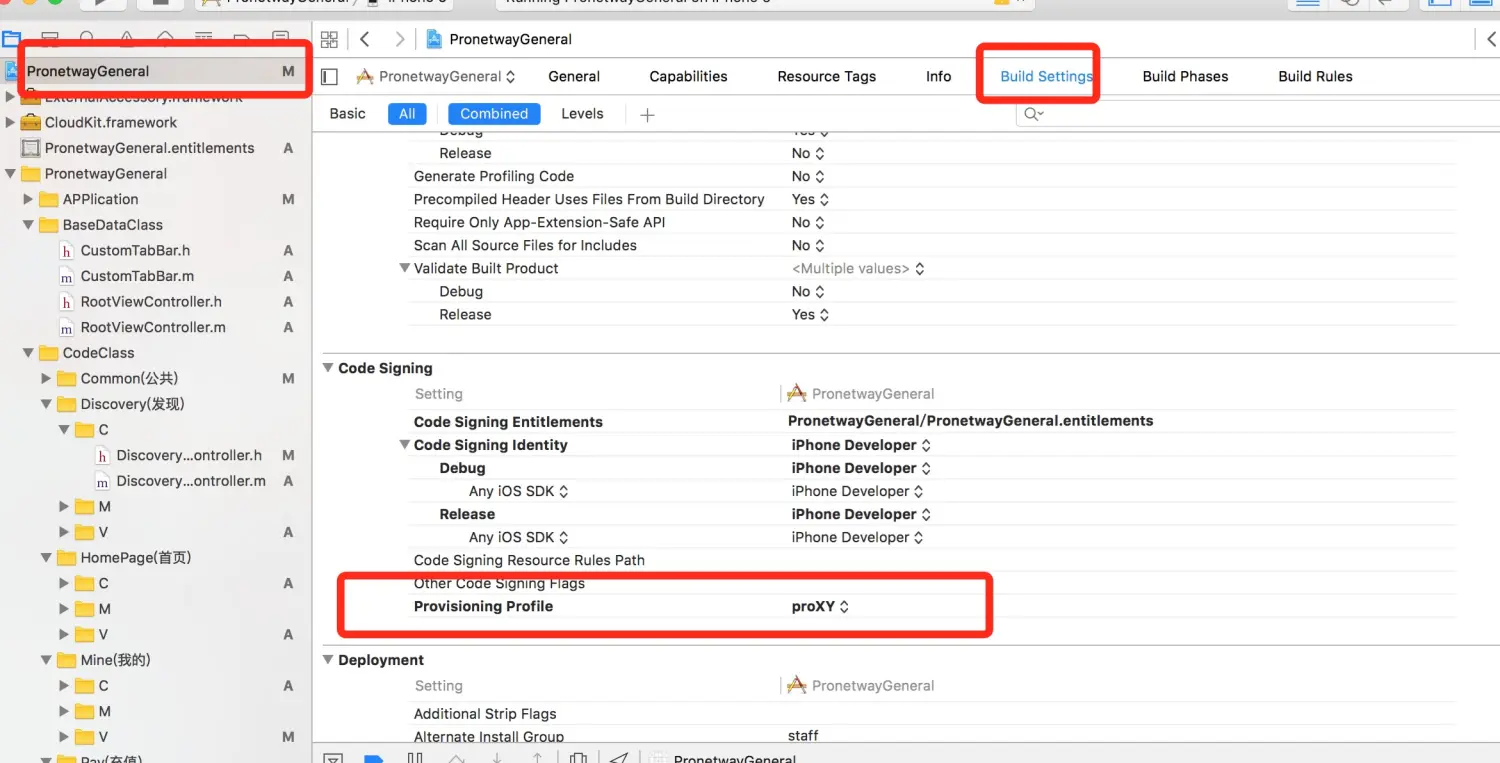Switch filter to Basic settings
The height and width of the screenshot is (763, 1500).
pyautogui.click(x=347, y=114)
